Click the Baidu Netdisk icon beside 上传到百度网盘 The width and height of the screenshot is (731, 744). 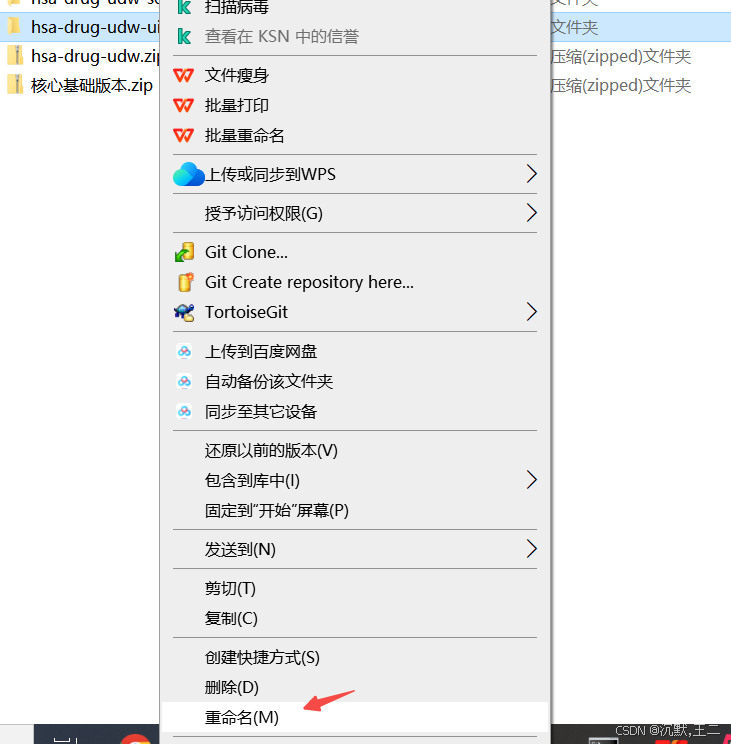[x=184, y=352]
